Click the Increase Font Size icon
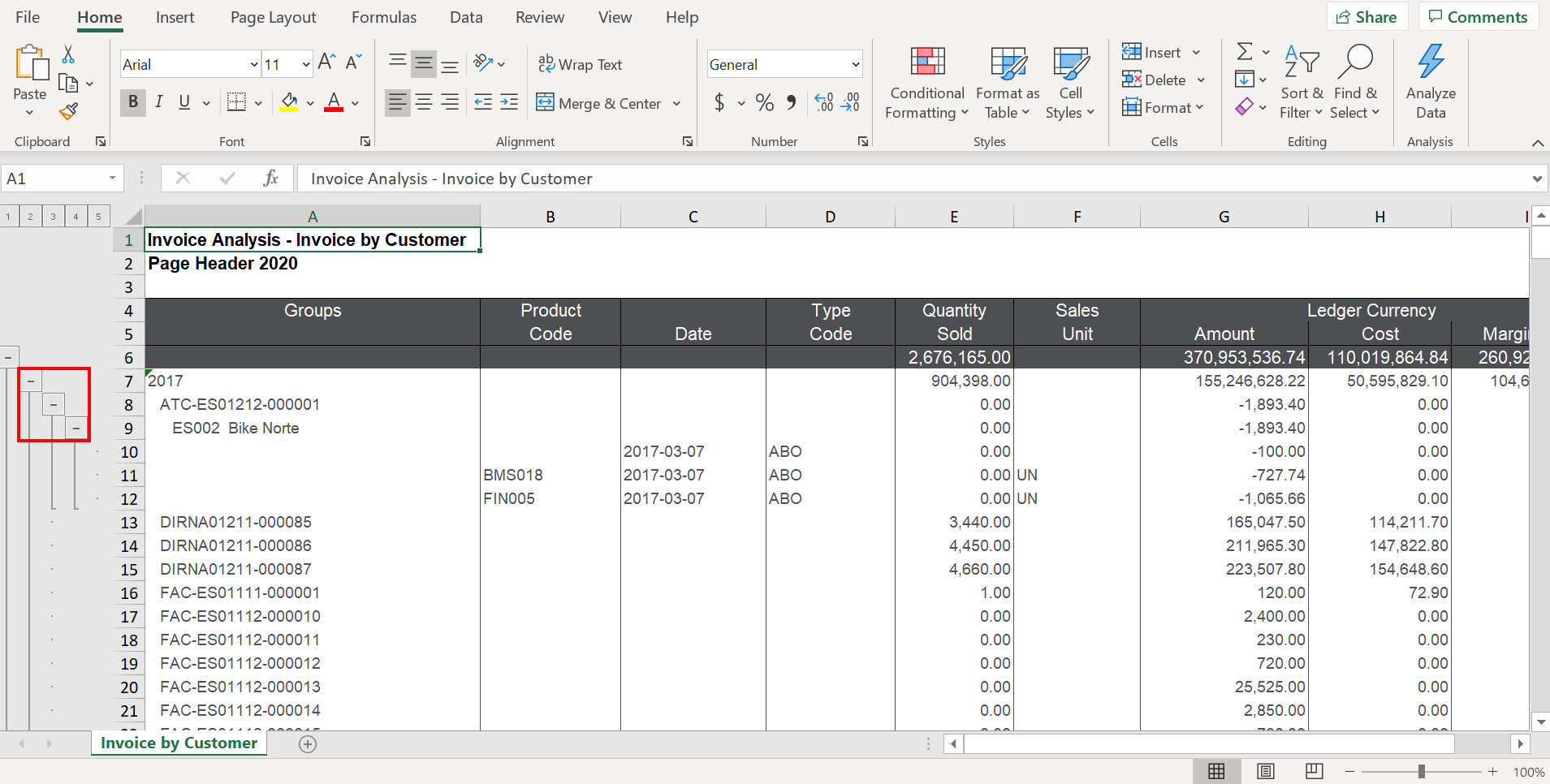The width and height of the screenshot is (1550, 784). (326, 62)
